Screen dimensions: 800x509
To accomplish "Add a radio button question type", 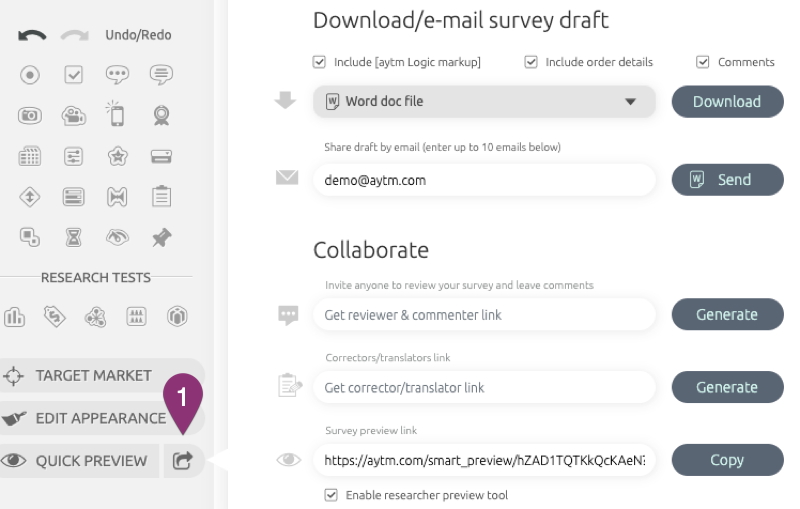I will coord(30,75).
